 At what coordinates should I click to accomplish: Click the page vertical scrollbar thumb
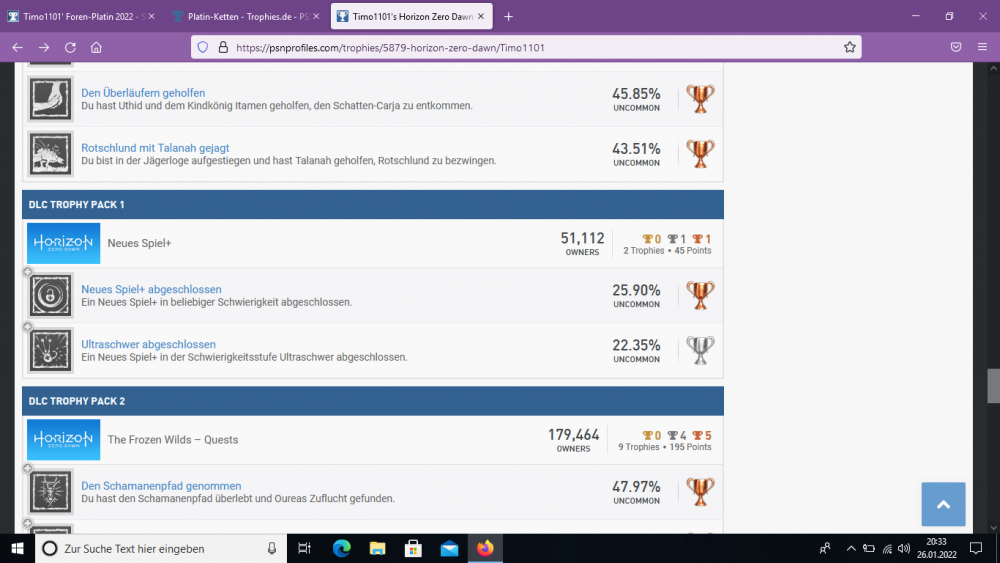coord(993,385)
